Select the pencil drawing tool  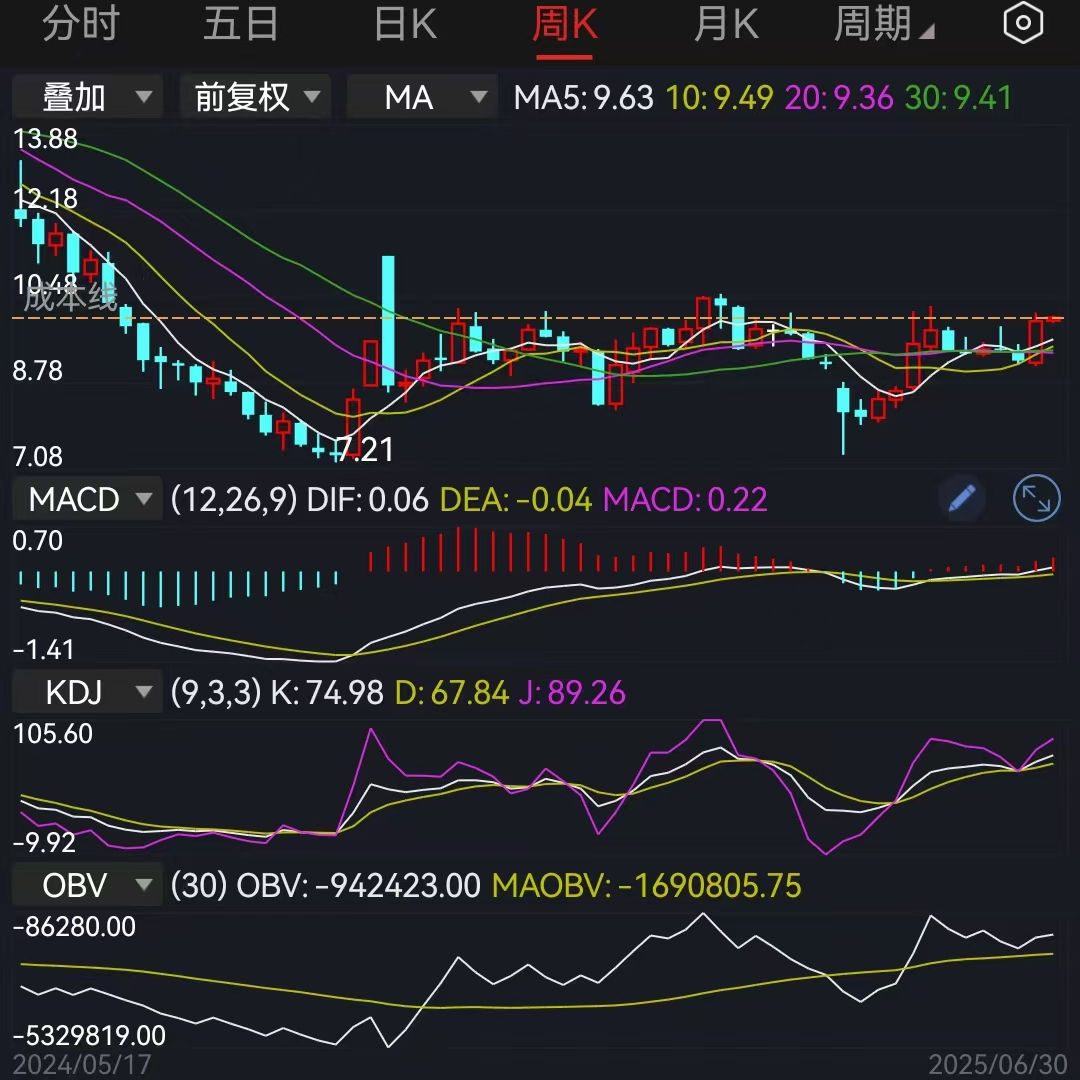[x=961, y=498]
